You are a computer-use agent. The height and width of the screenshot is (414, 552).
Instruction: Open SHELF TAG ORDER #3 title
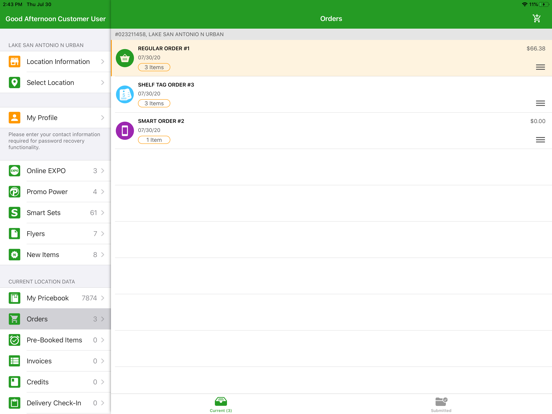click(166, 85)
